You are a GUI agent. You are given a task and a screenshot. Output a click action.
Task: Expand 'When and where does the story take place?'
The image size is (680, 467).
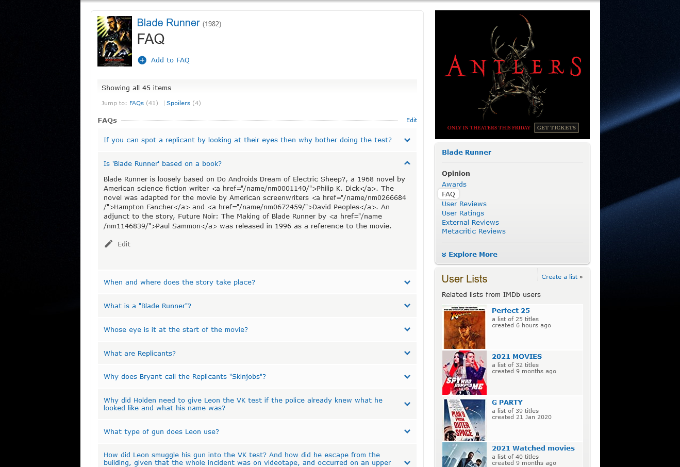(x=407, y=282)
